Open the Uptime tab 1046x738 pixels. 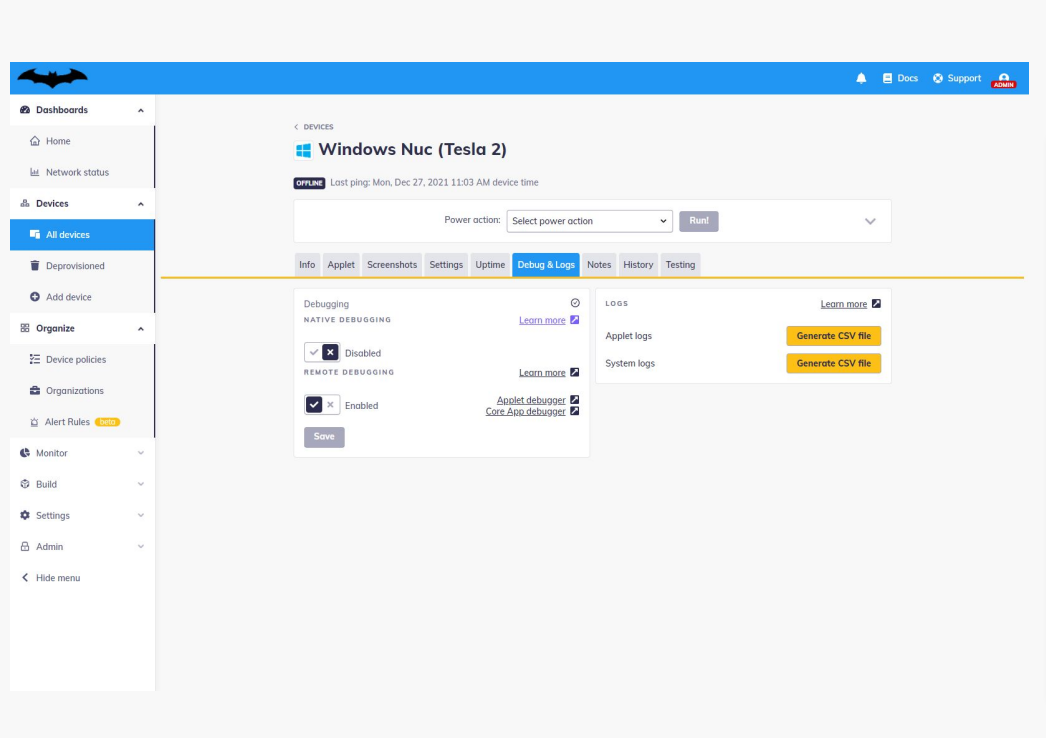click(490, 265)
